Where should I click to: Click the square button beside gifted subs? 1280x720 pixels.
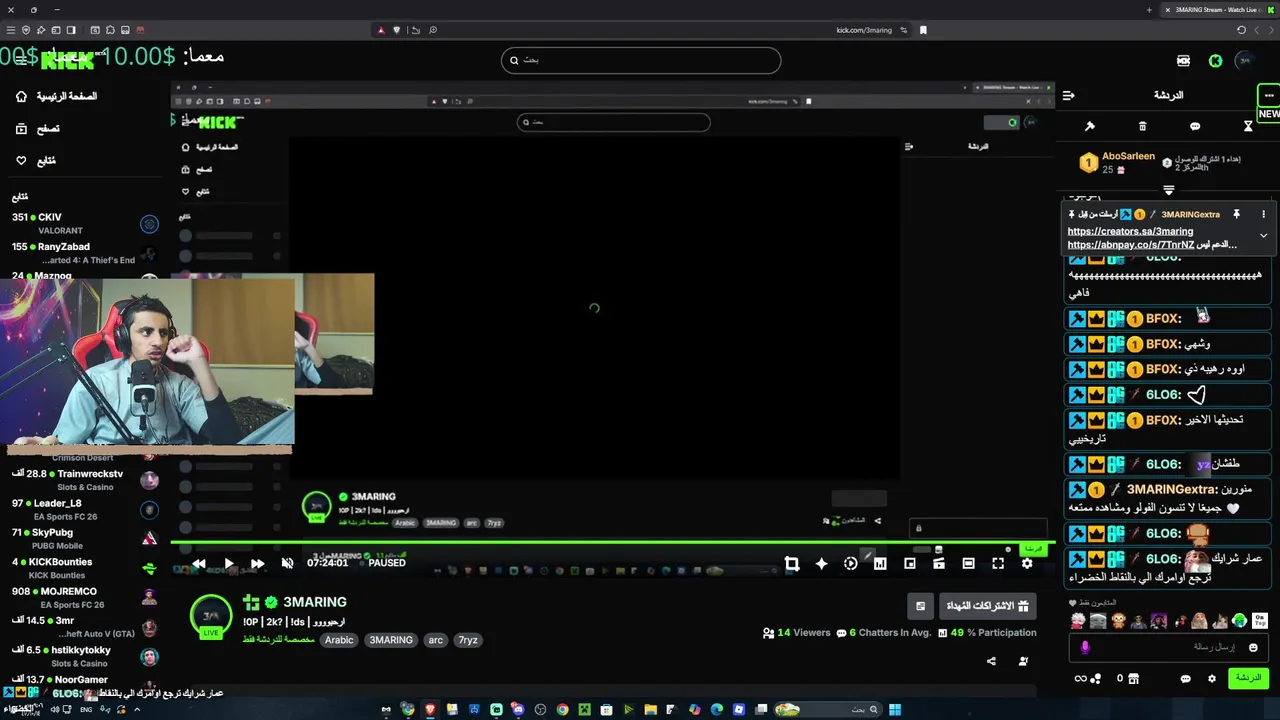921,606
